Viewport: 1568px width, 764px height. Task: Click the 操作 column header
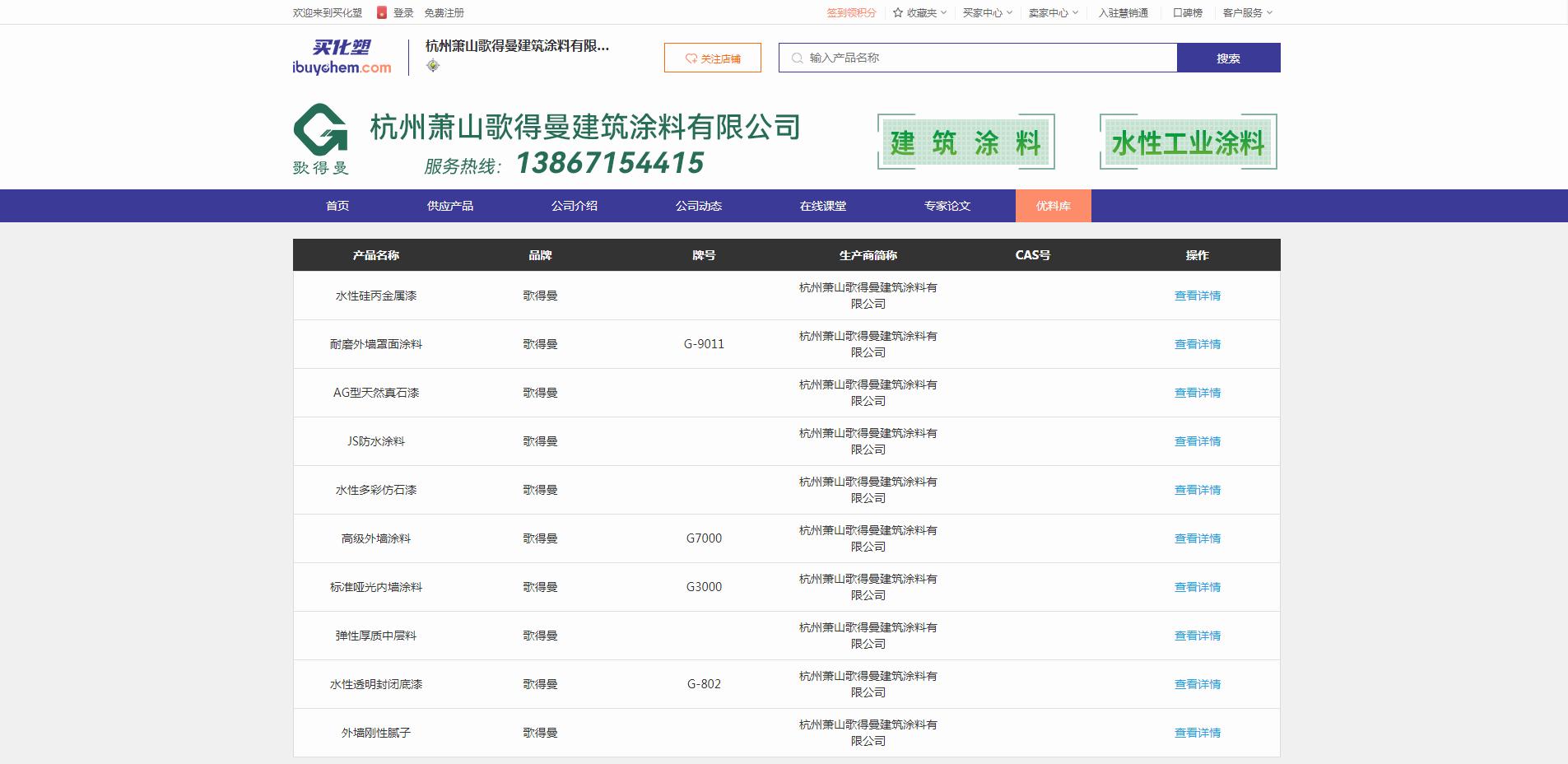tap(1198, 255)
